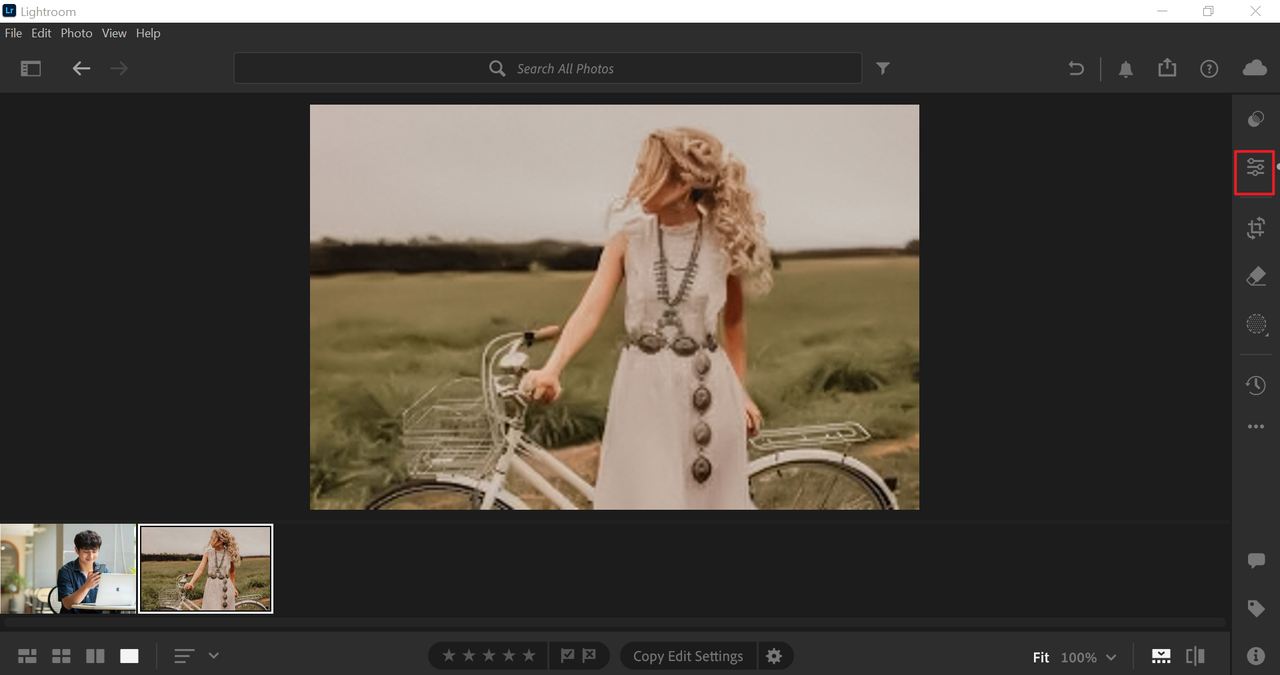Image resolution: width=1280 pixels, height=675 pixels.
Task: Select the Healing eraser tool
Action: coord(1256,277)
